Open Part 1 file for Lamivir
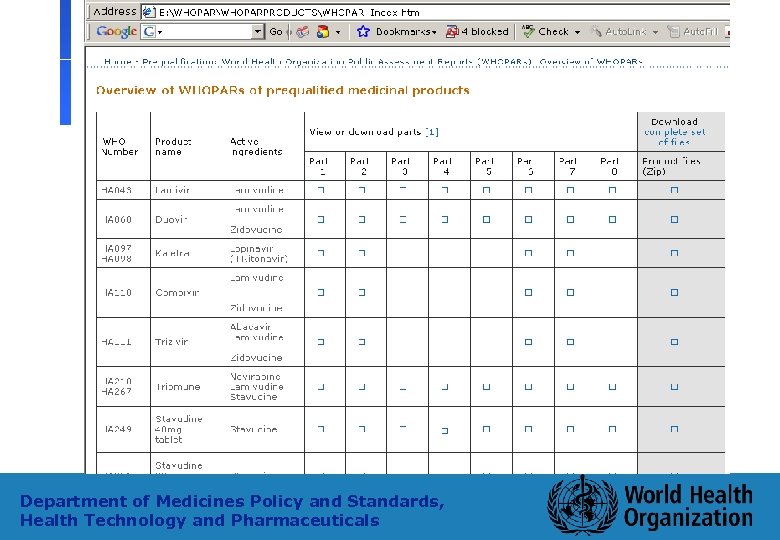 pos(321,190)
